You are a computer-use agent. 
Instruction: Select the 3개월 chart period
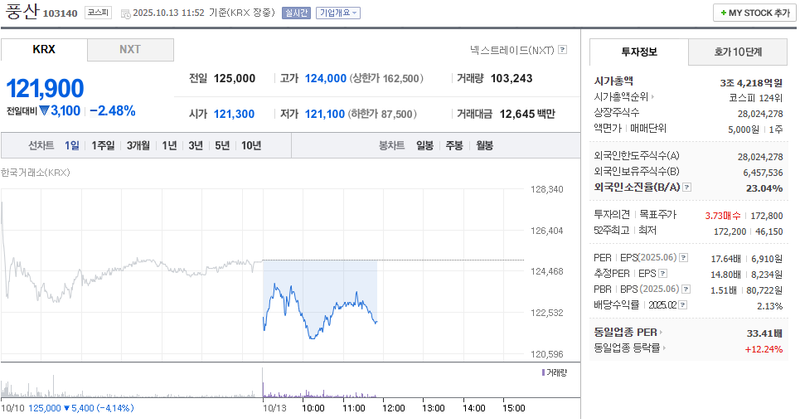[x=137, y=146]
